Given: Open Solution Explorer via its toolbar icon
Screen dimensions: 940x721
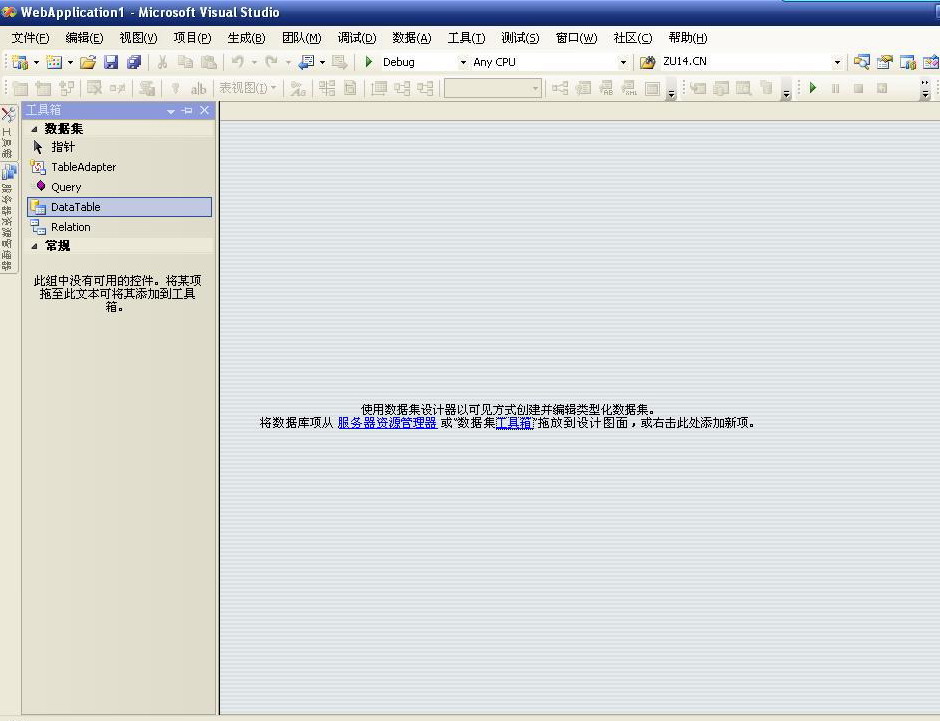Looking at the screenshot, I should (x=861, y=62).
